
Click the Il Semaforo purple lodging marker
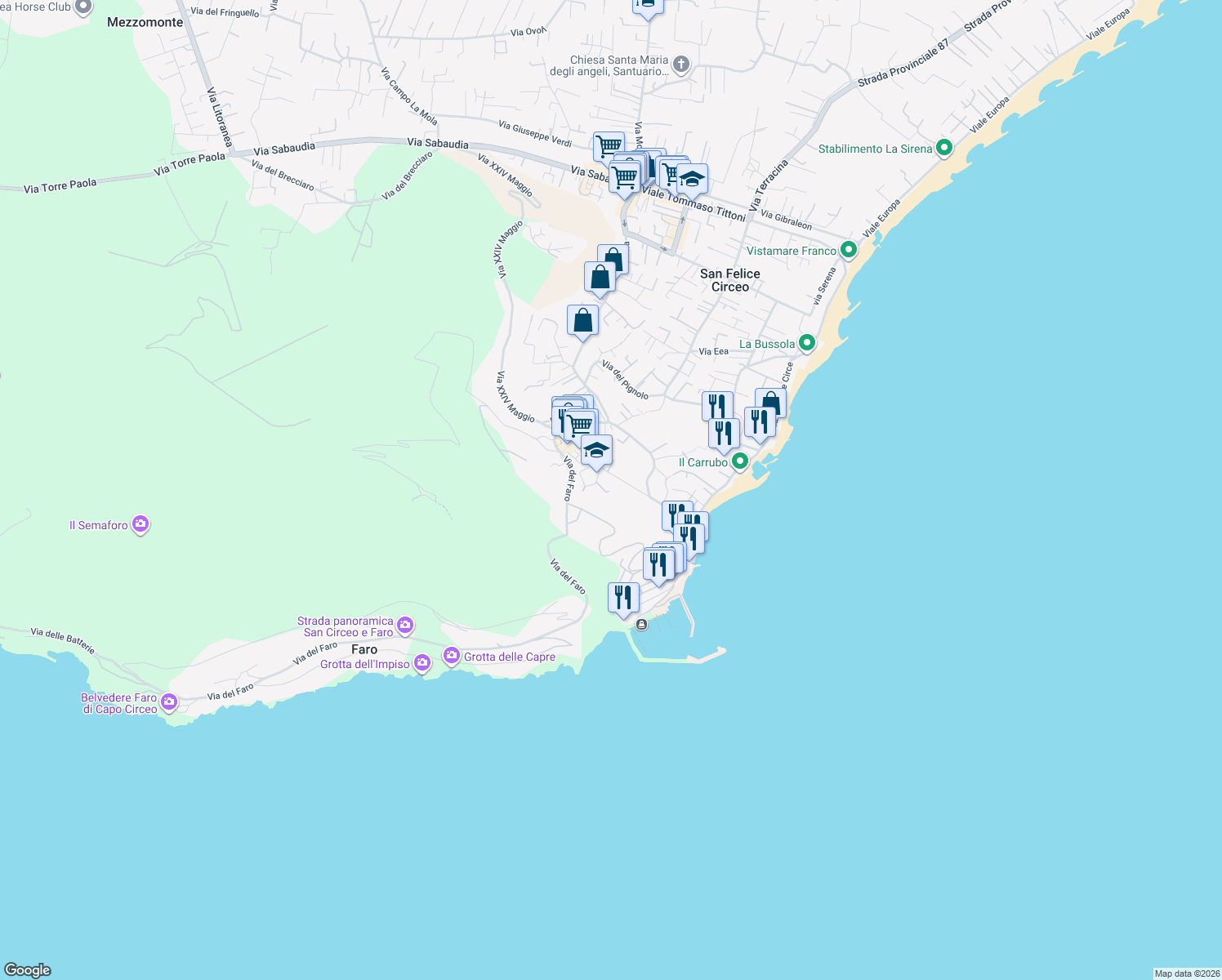click(x=140, y=523)
